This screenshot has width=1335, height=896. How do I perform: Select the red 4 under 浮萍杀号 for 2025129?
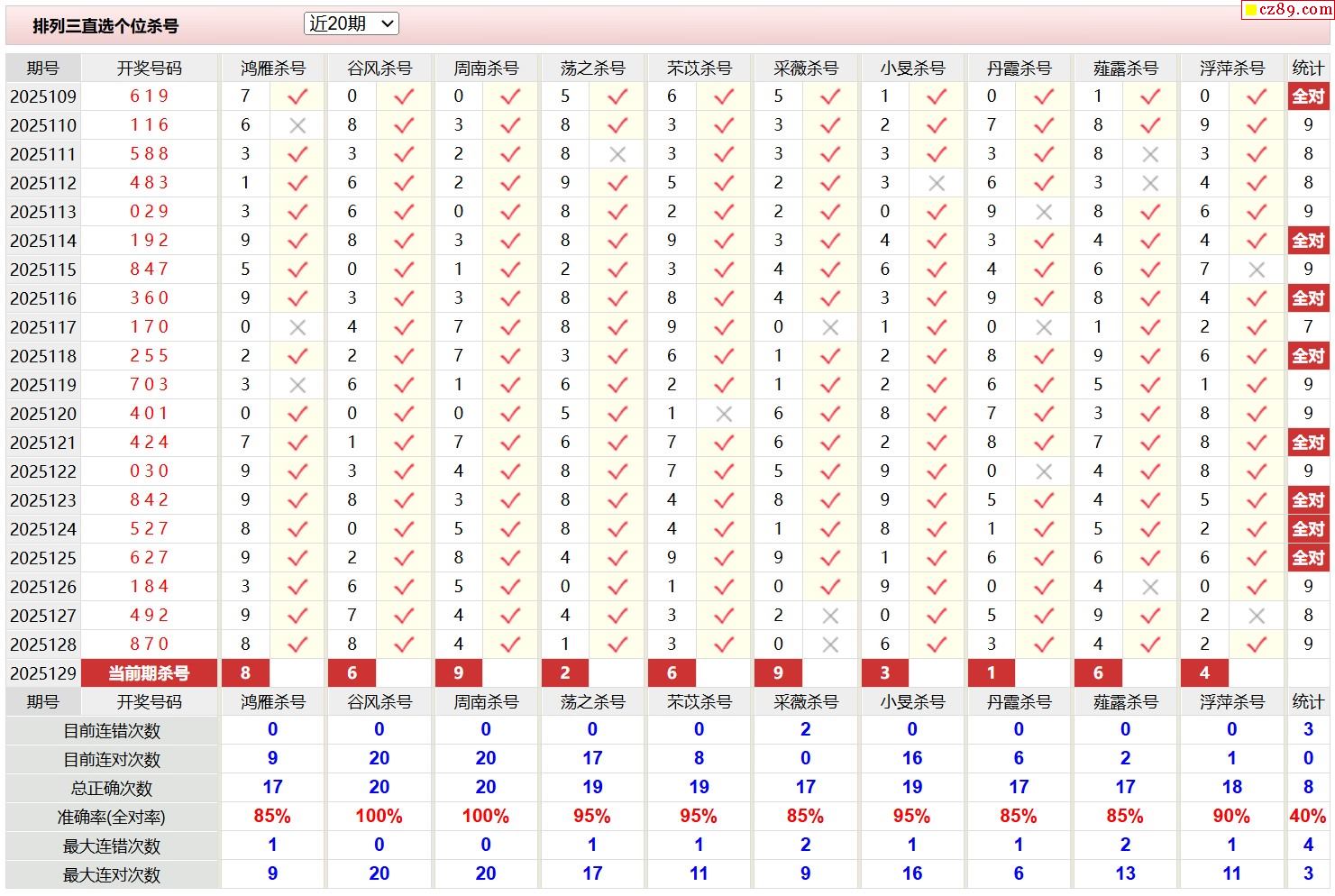coord(1205,673)
